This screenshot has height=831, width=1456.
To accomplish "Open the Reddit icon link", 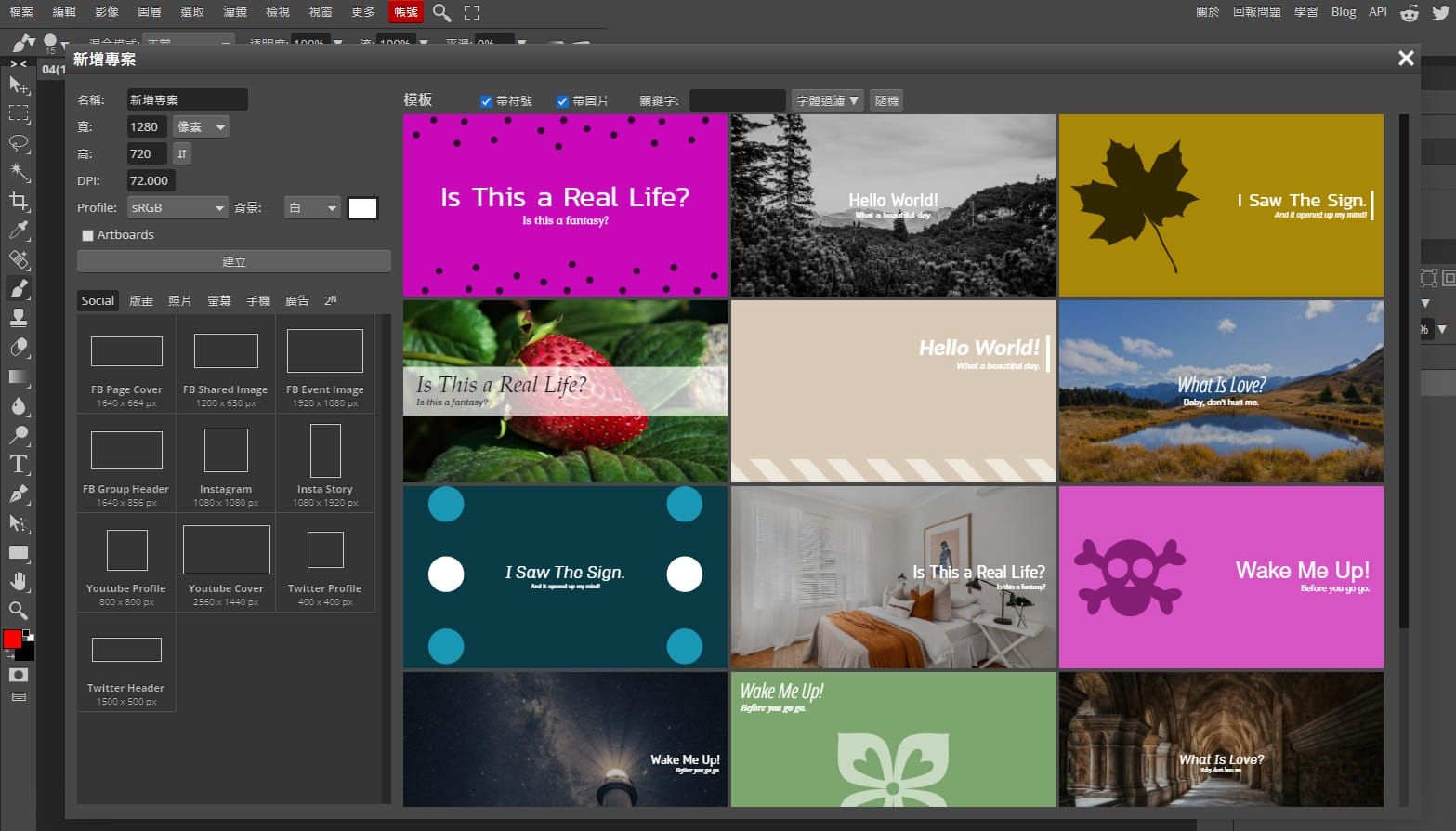I will pos(1410,12).
